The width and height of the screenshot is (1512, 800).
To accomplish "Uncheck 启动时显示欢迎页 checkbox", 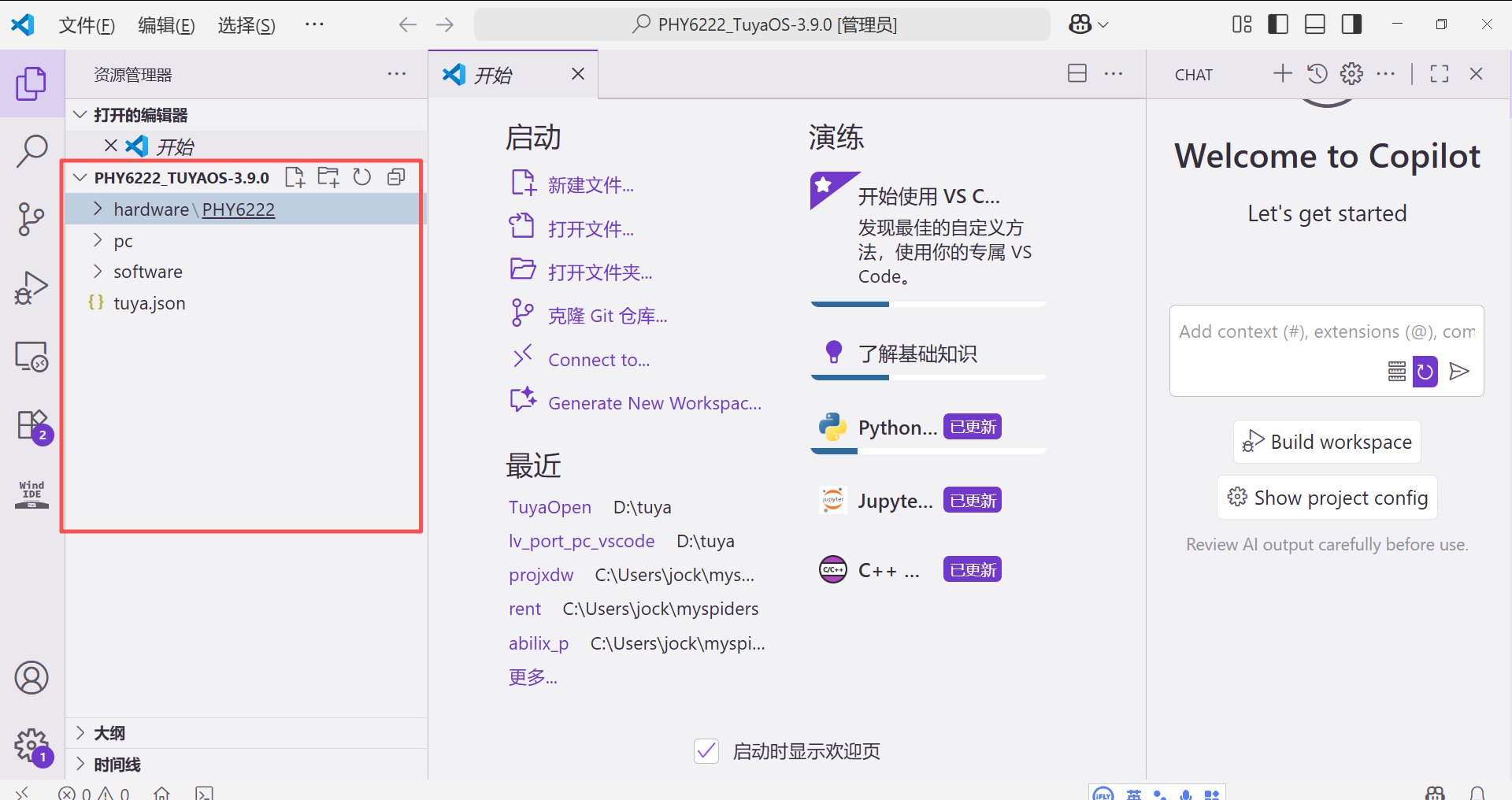I will [706, 750].
